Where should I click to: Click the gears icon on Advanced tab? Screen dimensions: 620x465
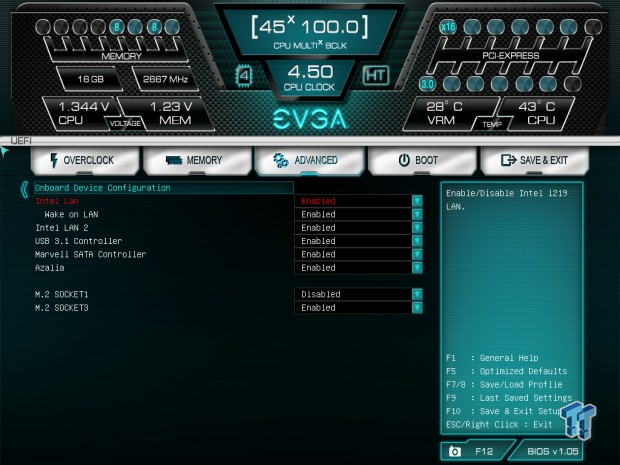[x=280, y=160]
